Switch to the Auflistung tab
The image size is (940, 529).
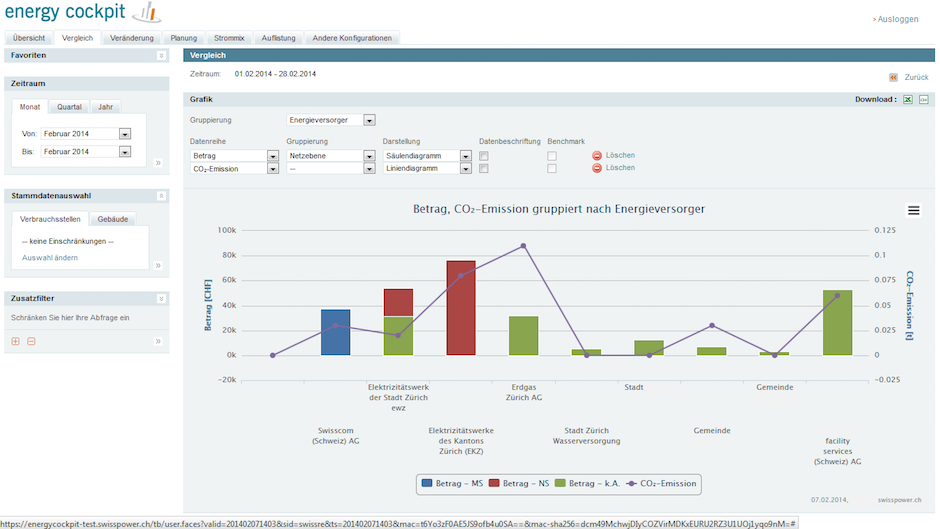click(x=278, y=38)
